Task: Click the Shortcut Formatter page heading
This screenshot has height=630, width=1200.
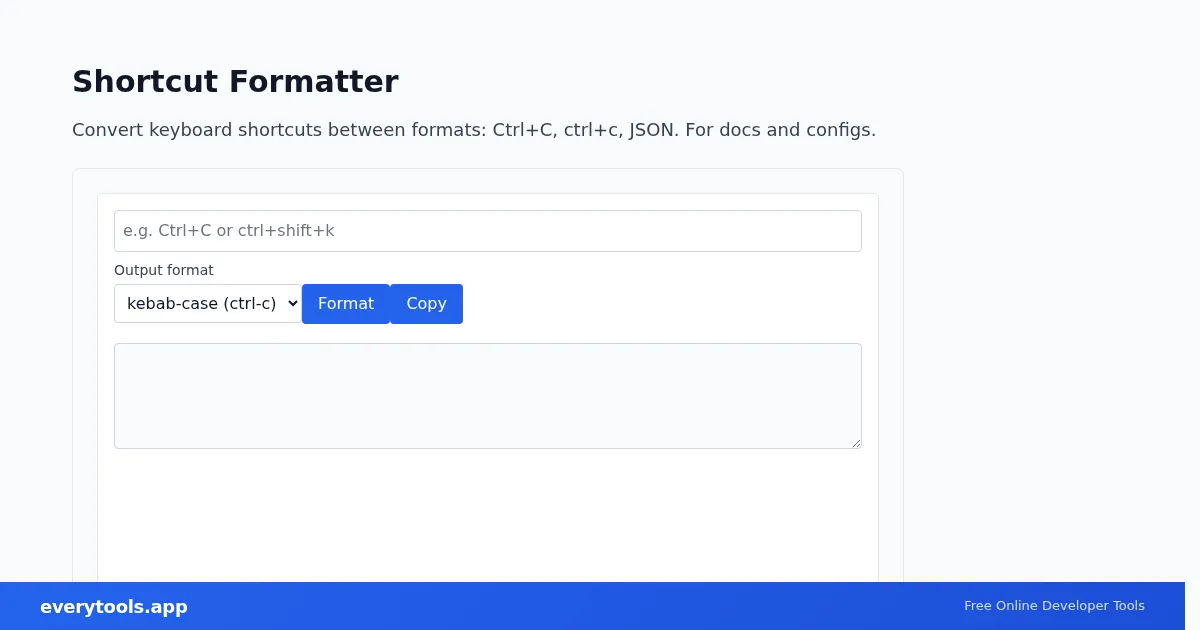Action: (x=235, y=81)
